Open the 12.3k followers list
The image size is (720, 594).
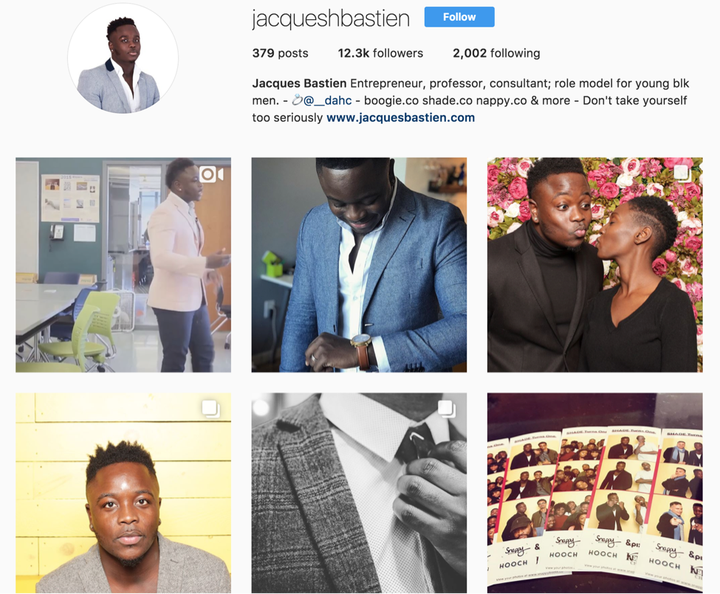click(x=380, y=53)
